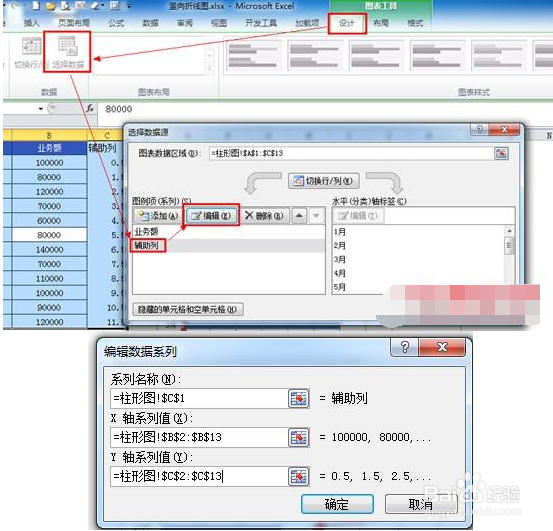This screenshot has width=553, height=531.
Task: Open the Data (数据) ribbon tab
Action: [x=151, y=23]
